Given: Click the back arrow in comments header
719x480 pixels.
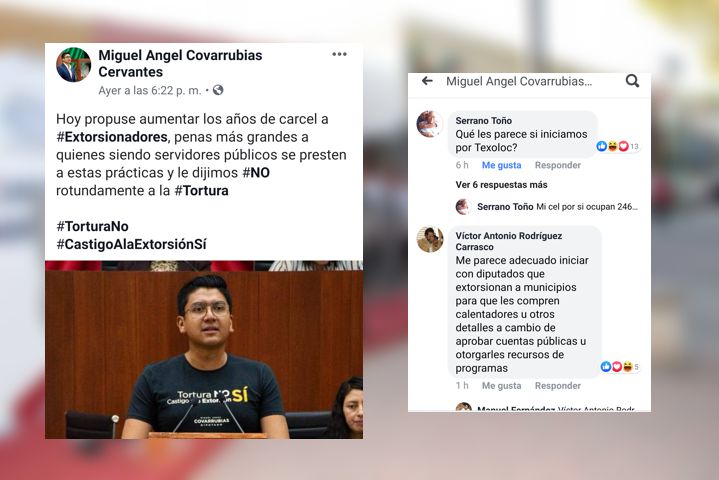Looking at the screenshot, I should pos(427,81).
